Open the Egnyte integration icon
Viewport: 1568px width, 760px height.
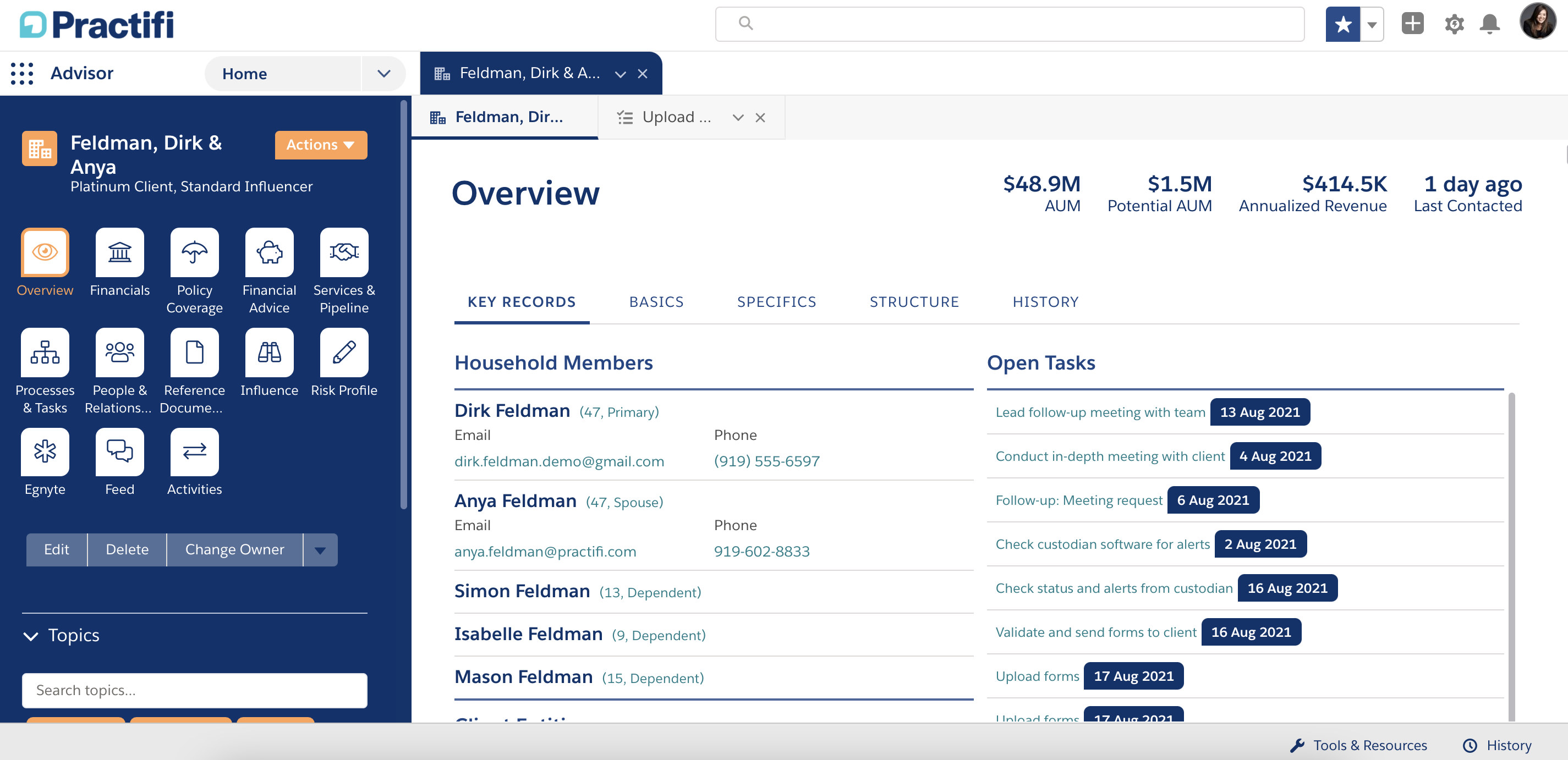(x=45, y=451)
